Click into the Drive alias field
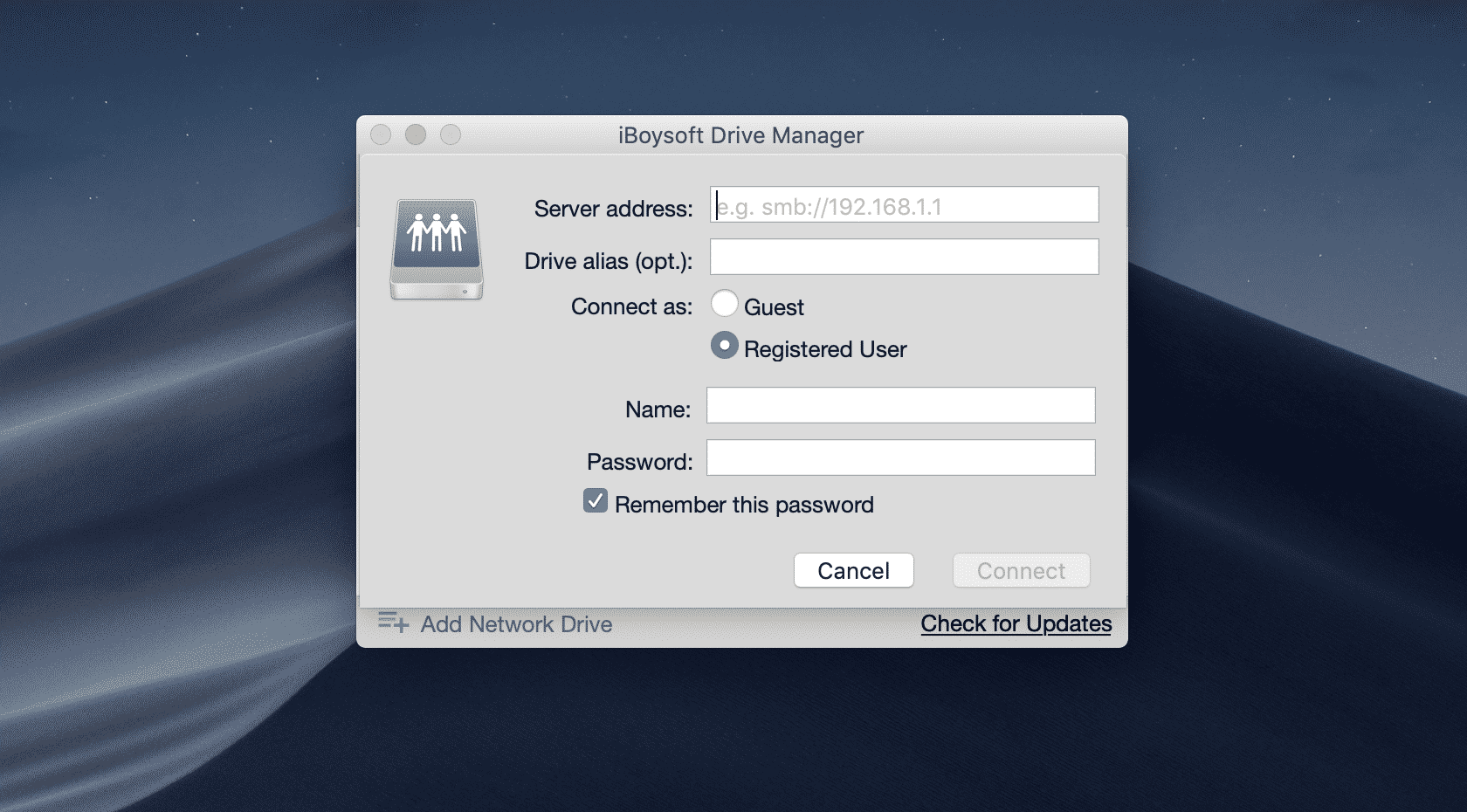The image size is (1467, 812). point(904,258)
